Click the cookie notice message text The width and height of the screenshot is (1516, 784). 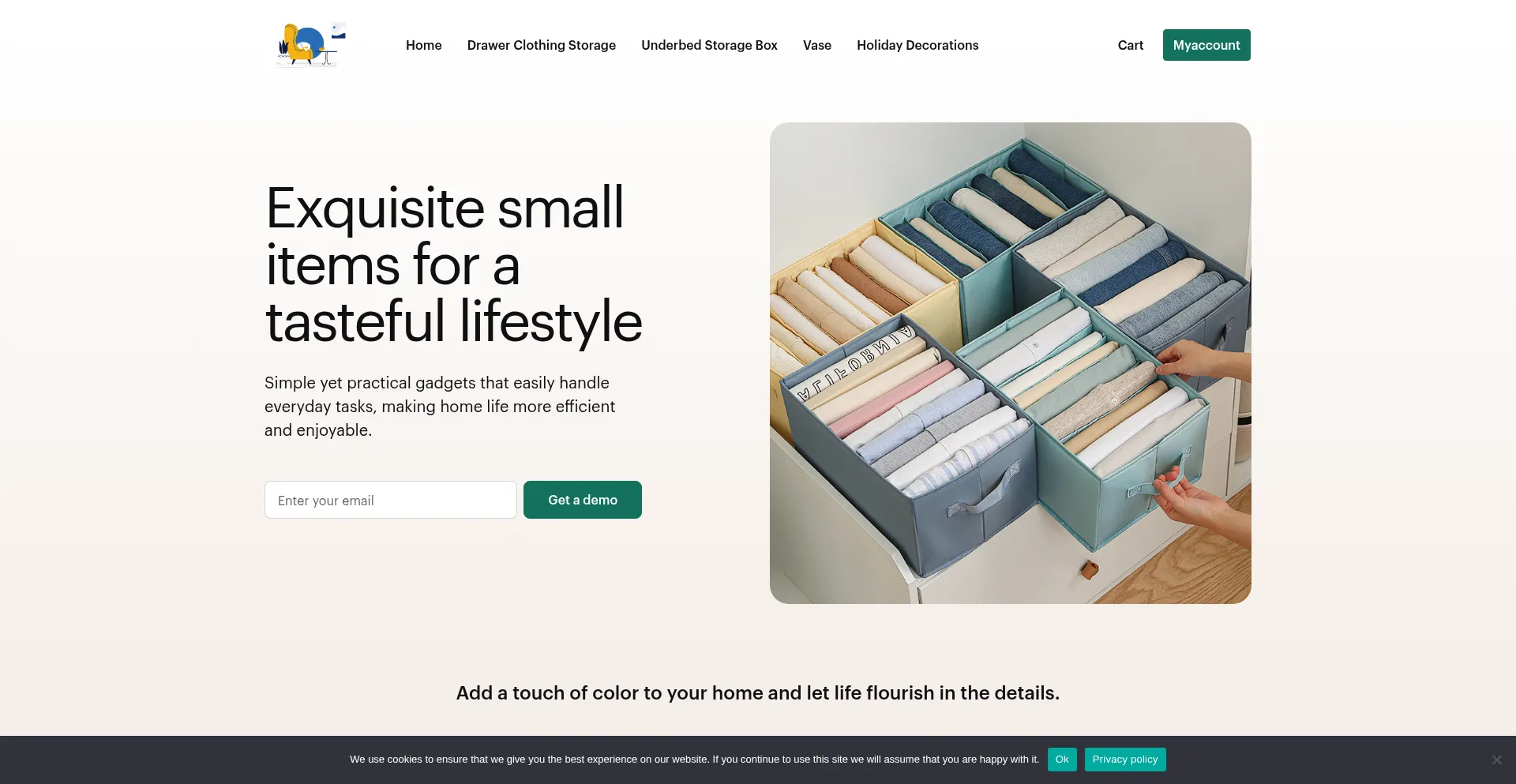(x=695, y=759)
